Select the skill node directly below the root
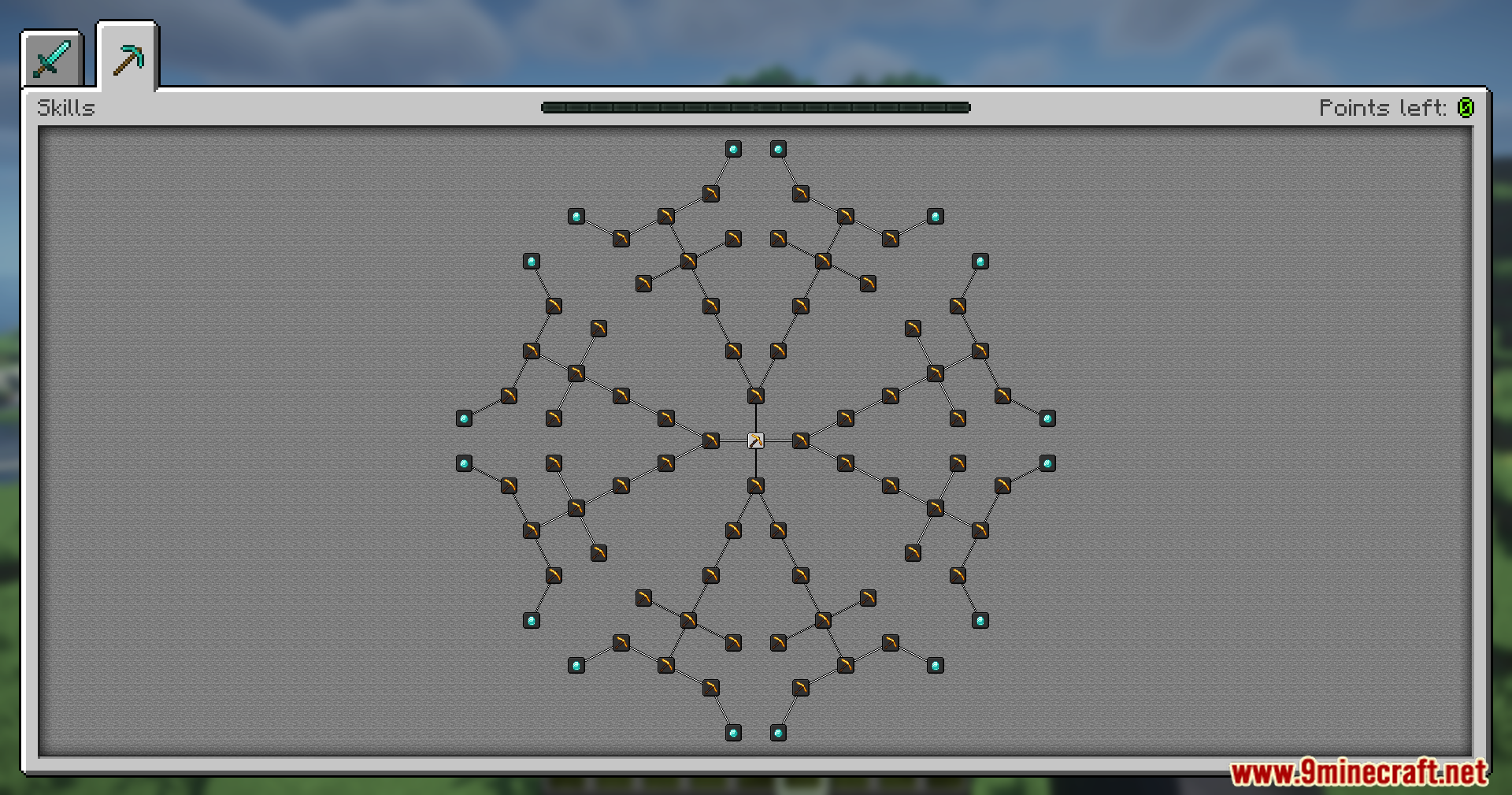The height and width of the screenshot is (795, 1512). (x=755, y=485)
